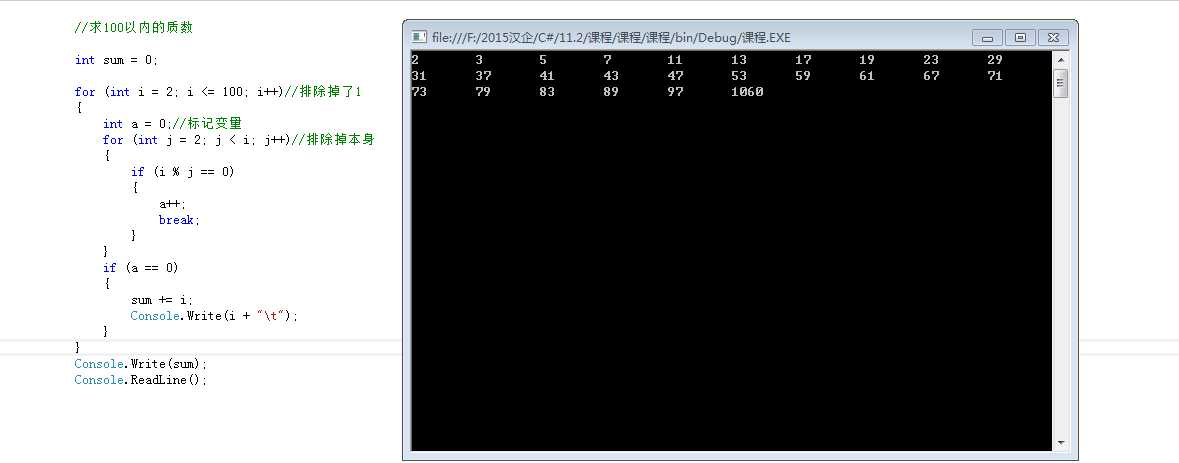Screen dimensions: 1179x463
Task: Click the 'Console.ReadLine();' line
Action: pos(141,380)
